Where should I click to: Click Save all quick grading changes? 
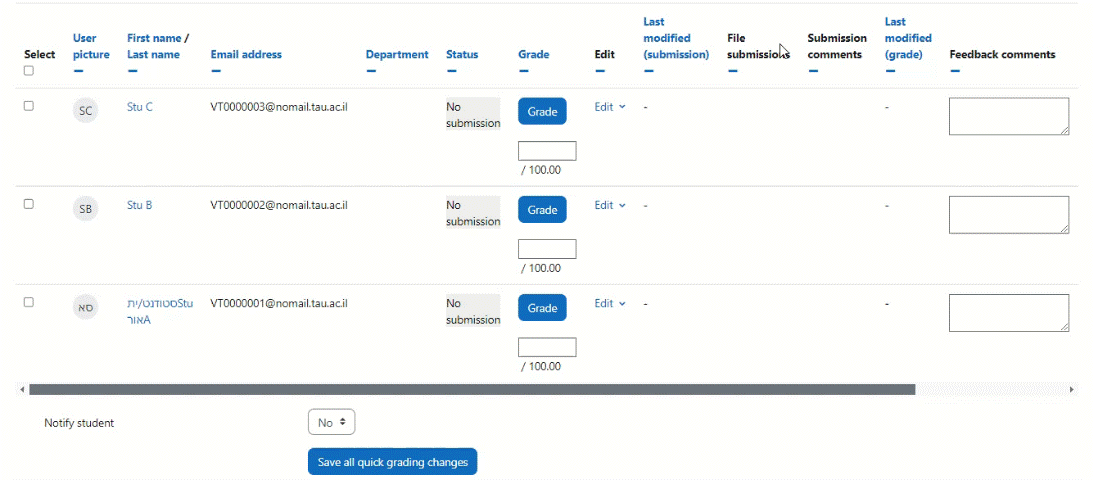pos(392,462)
